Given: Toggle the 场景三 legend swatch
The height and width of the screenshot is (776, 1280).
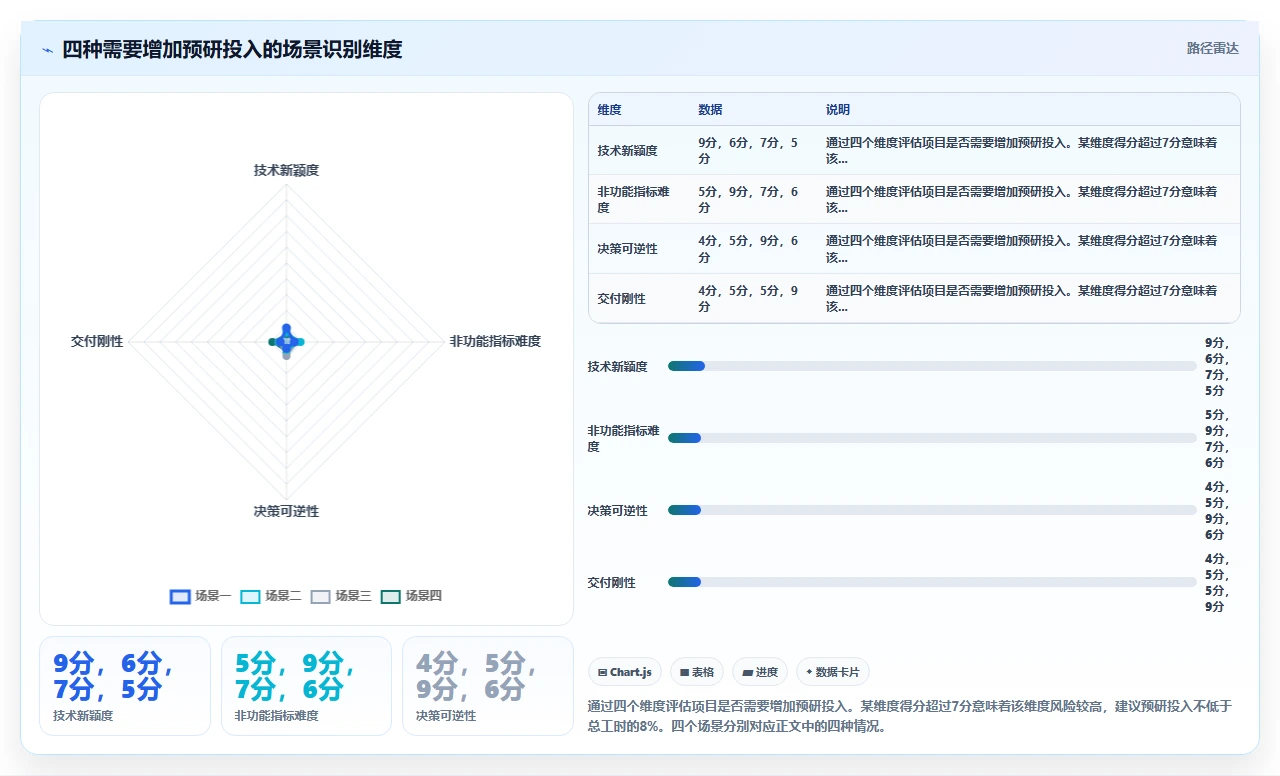Looking at the screenshot, I should point(320,596).
